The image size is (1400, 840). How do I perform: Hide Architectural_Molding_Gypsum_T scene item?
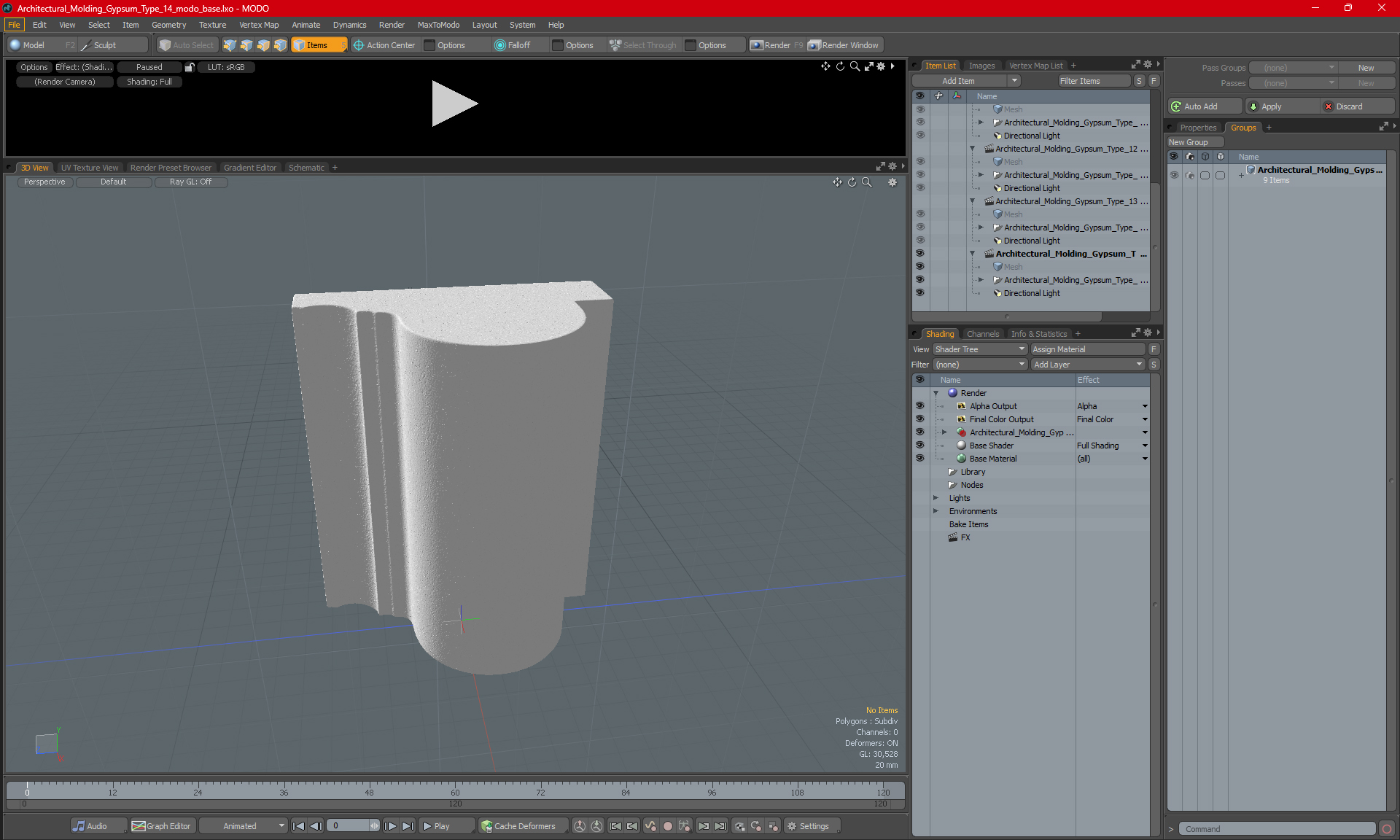click(x=919, y=254)
